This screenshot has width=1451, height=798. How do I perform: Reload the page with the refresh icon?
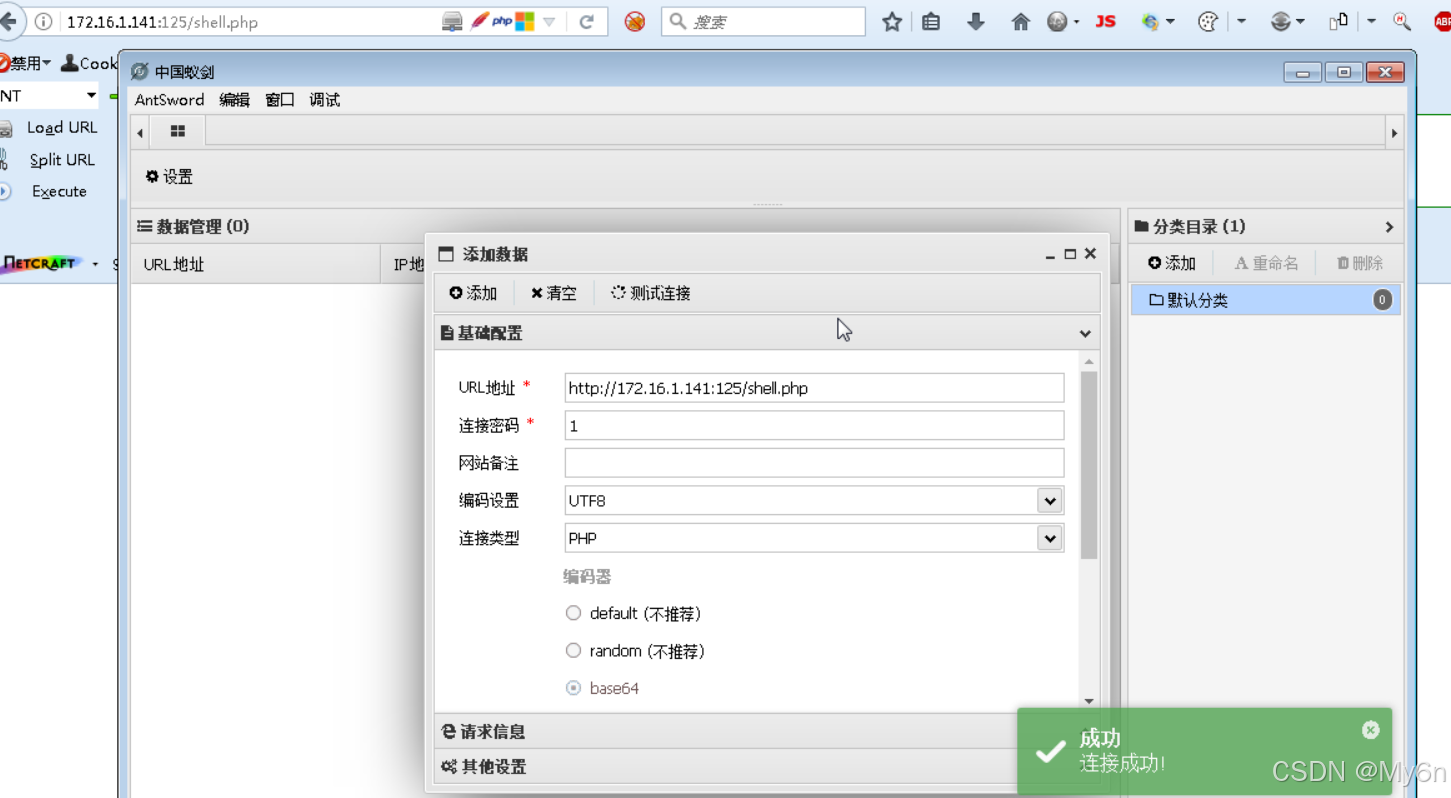[587, 22]
